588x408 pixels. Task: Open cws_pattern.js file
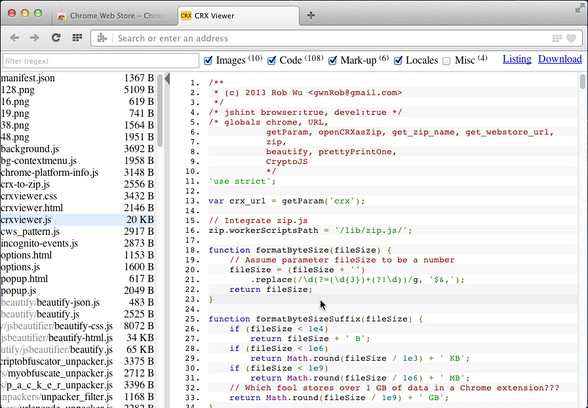tap(77, 232)
